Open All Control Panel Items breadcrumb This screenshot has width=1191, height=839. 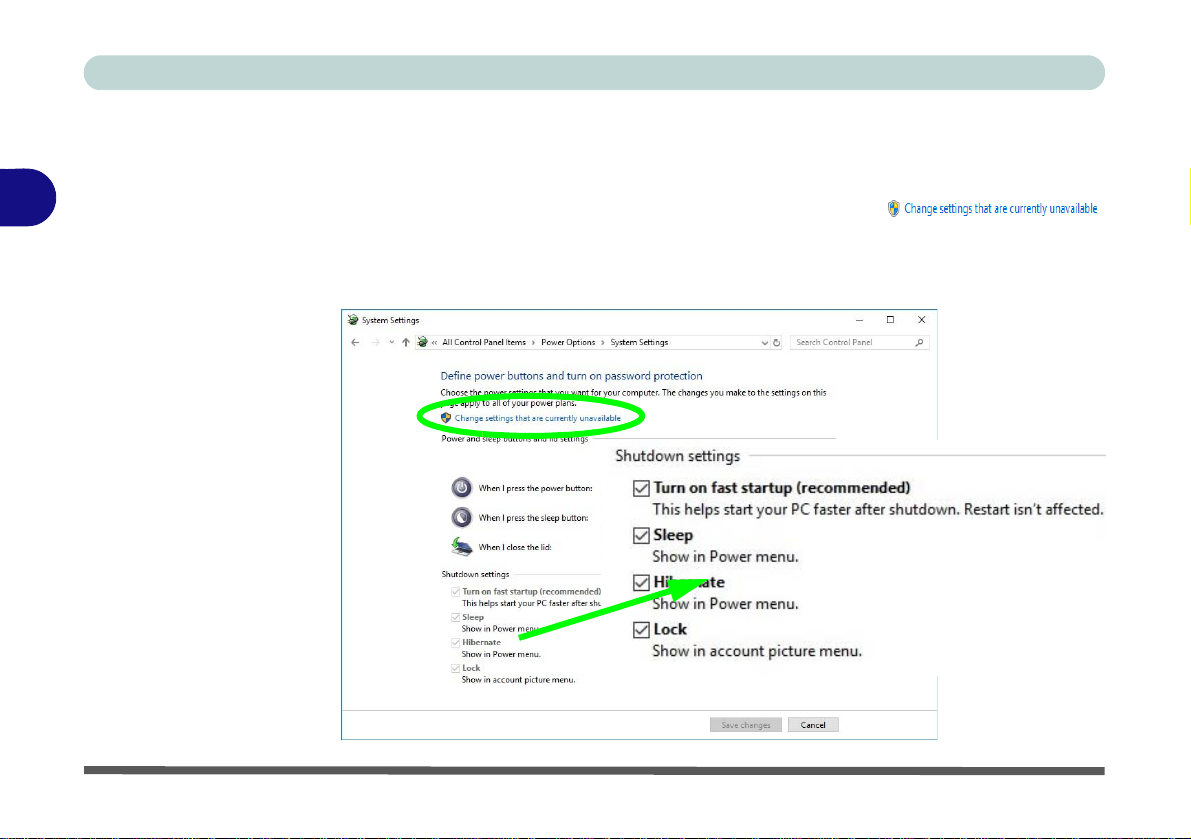[x=484, y=342]
